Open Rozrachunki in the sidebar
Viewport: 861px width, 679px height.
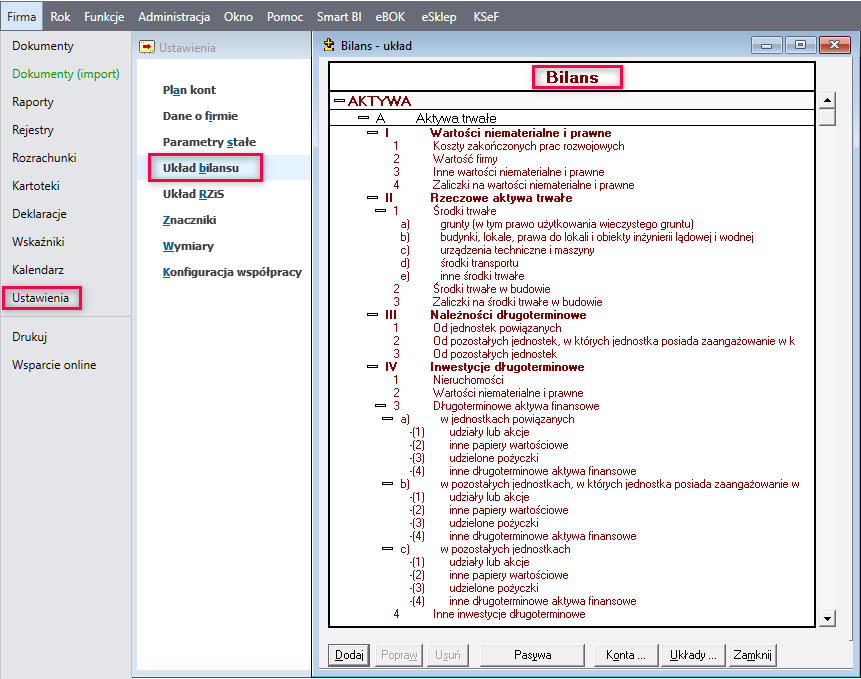(44, 158)
